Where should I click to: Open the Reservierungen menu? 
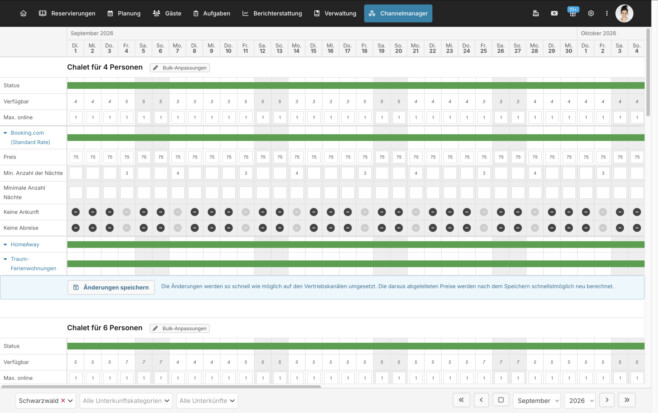[x=67, y=13]
